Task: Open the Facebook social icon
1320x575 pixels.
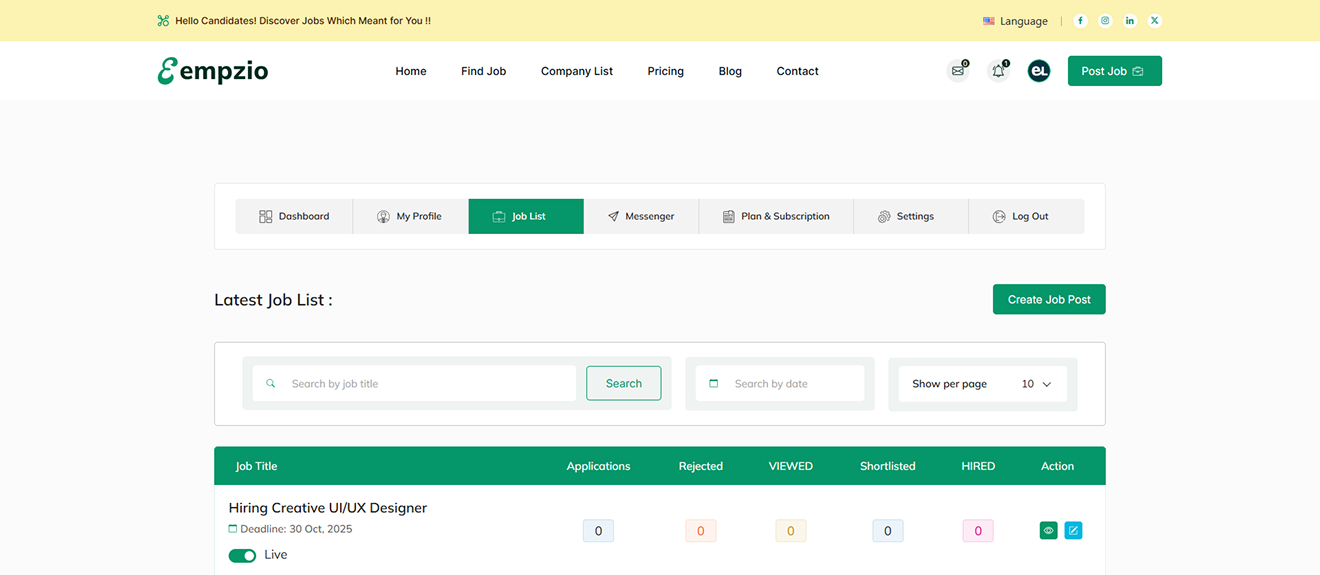Action: pos(1080,20)
